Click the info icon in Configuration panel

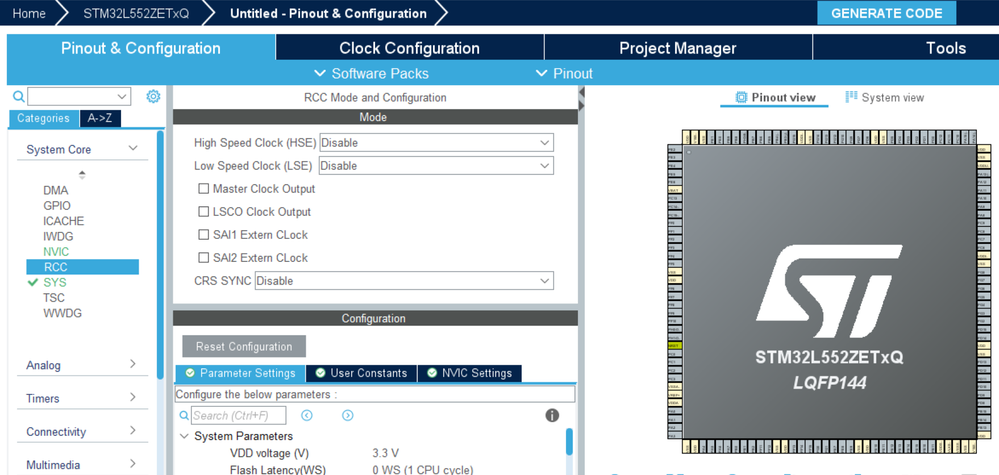pyautogui.click(x=552, y=415)
